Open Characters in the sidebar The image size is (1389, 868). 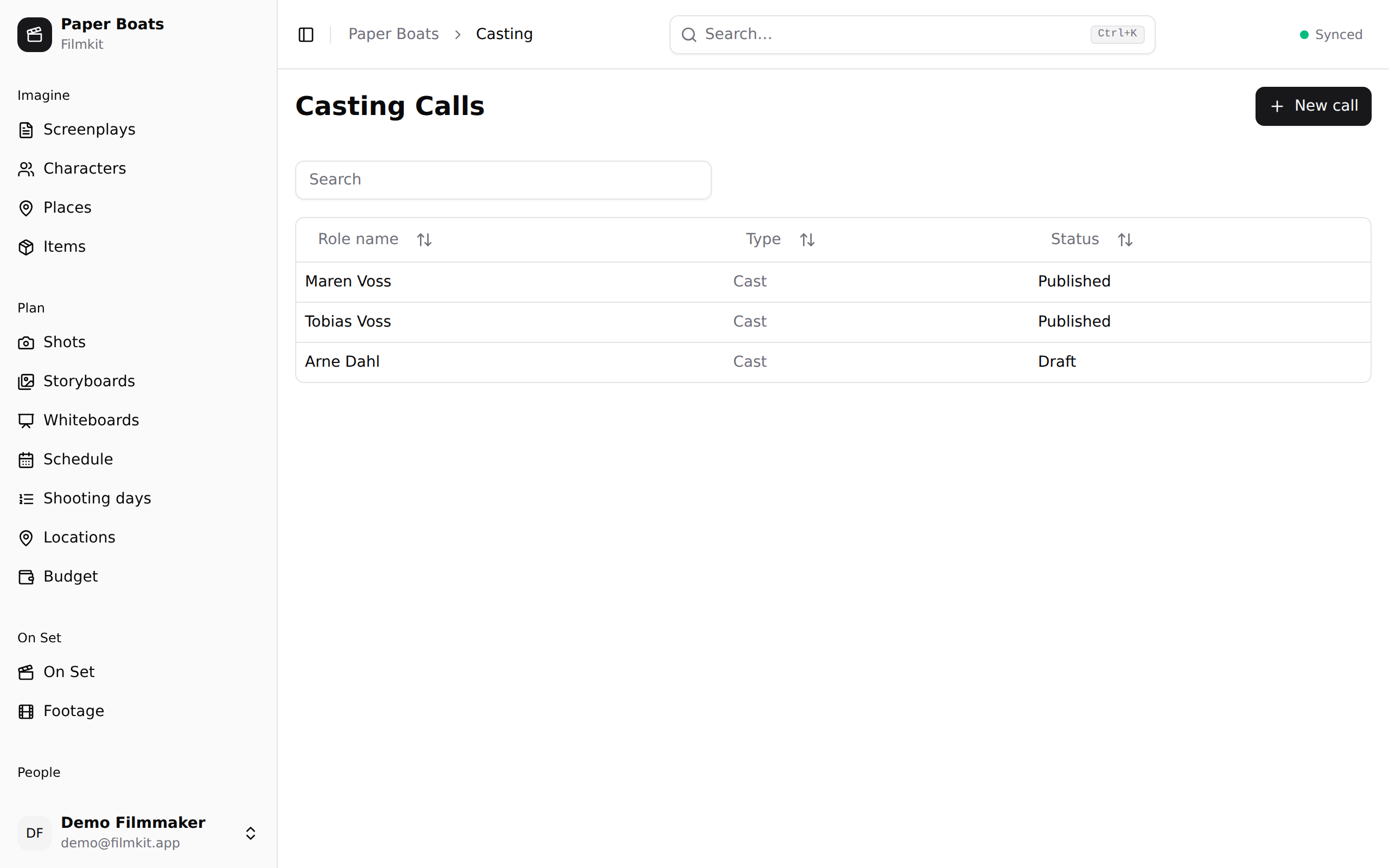(x=138, y=169)
